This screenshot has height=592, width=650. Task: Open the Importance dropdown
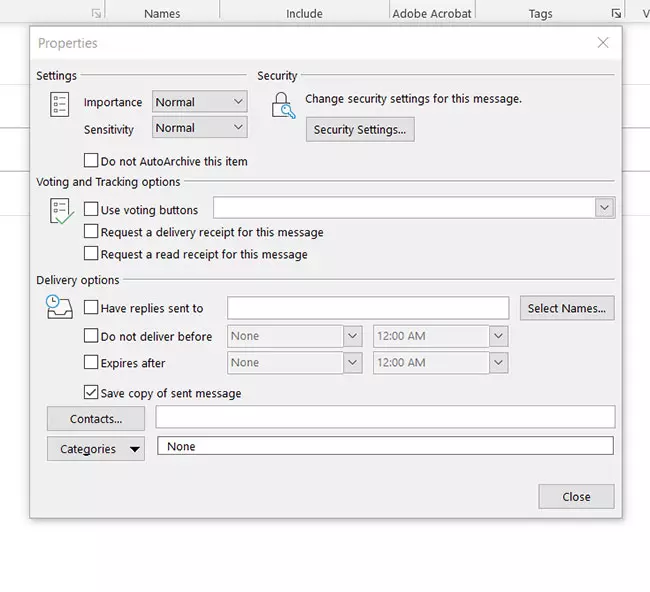(x=199, y=102)
